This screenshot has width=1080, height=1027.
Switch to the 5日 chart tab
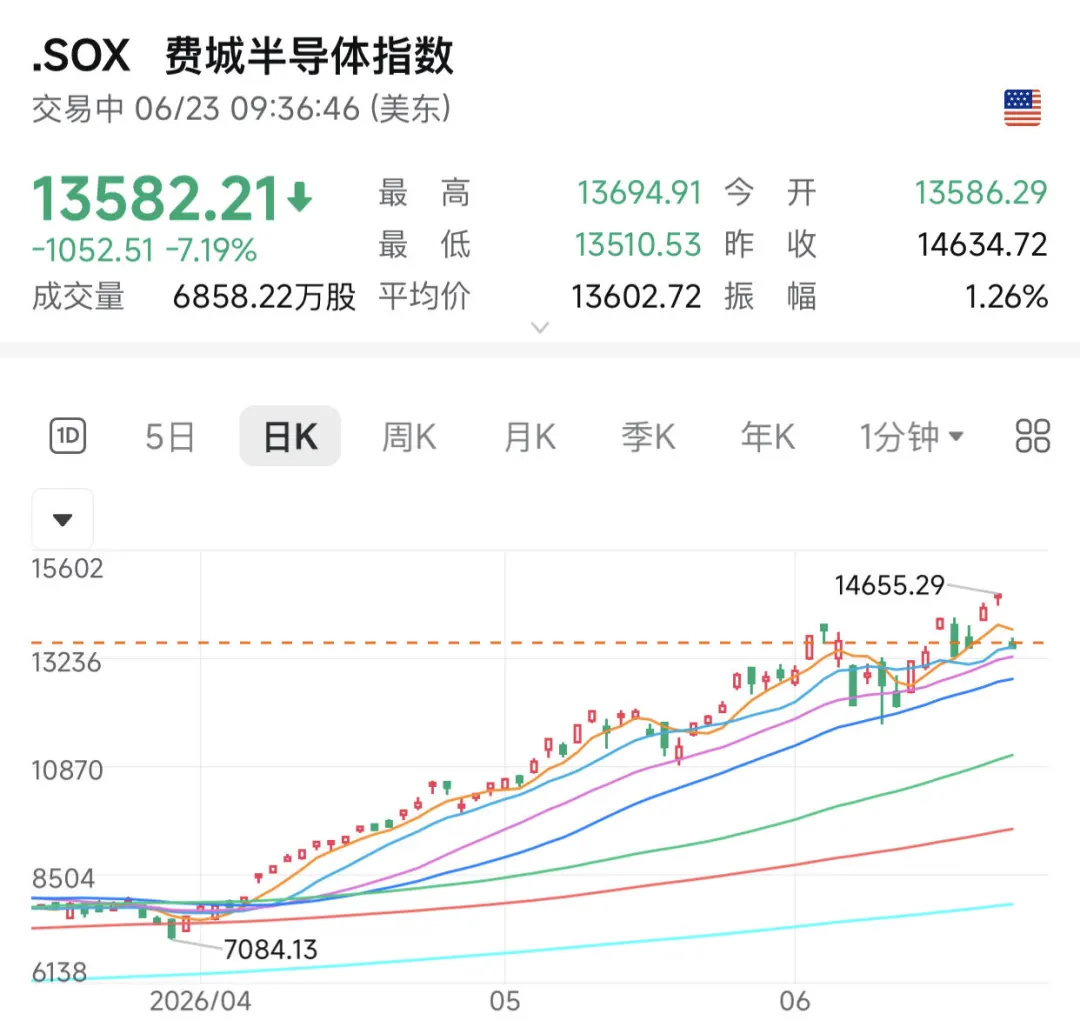click(170, 437)
